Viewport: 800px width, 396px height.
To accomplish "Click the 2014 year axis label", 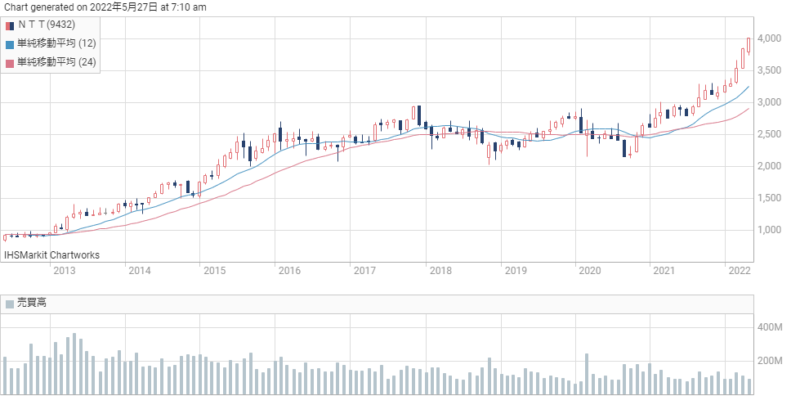I will pyautogui.click(x=139, y=271).
